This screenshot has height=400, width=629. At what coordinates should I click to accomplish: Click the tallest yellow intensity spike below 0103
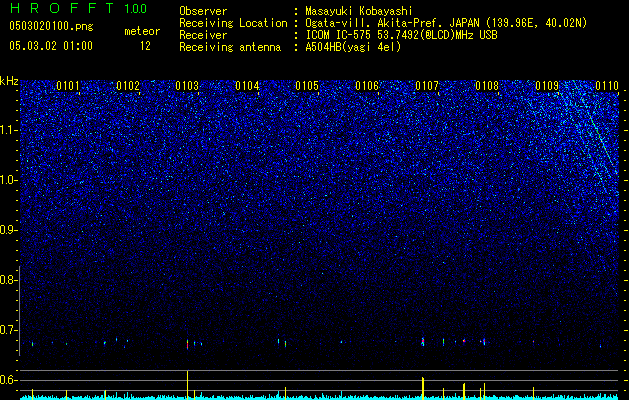(x=187, y=385)
